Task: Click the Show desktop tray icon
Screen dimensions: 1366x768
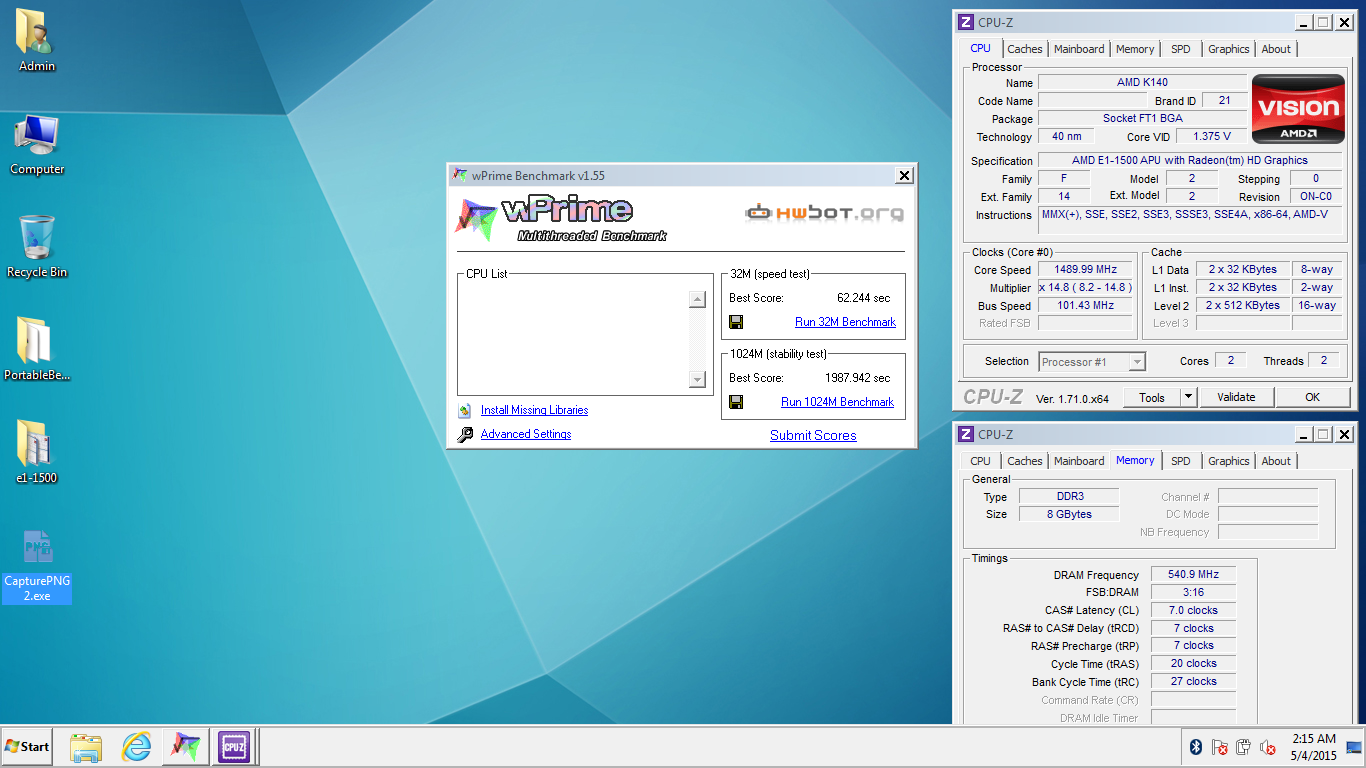Action: click(1354, 747)
